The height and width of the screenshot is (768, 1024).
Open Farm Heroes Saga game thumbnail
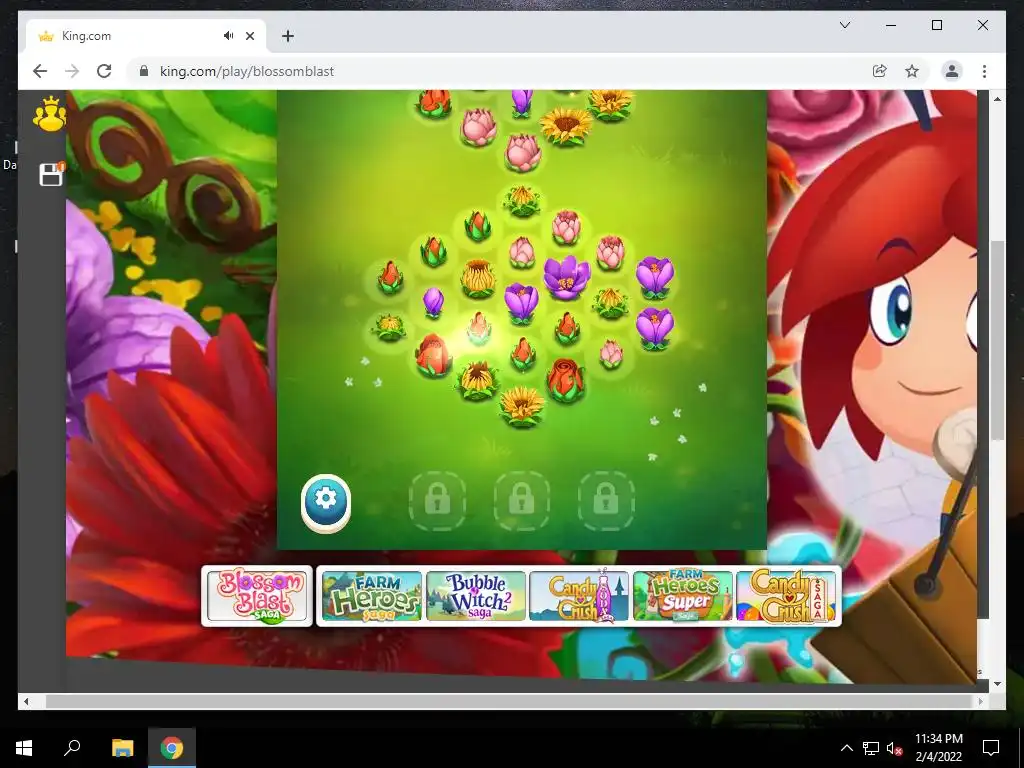coord(372,596)
